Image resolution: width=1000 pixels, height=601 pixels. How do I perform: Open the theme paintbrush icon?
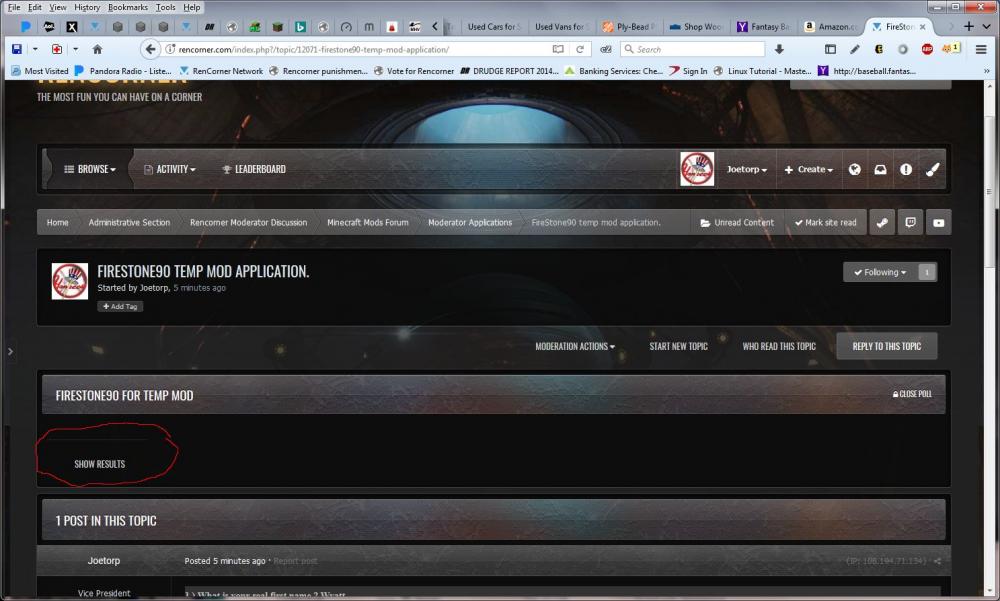(932, 170)
